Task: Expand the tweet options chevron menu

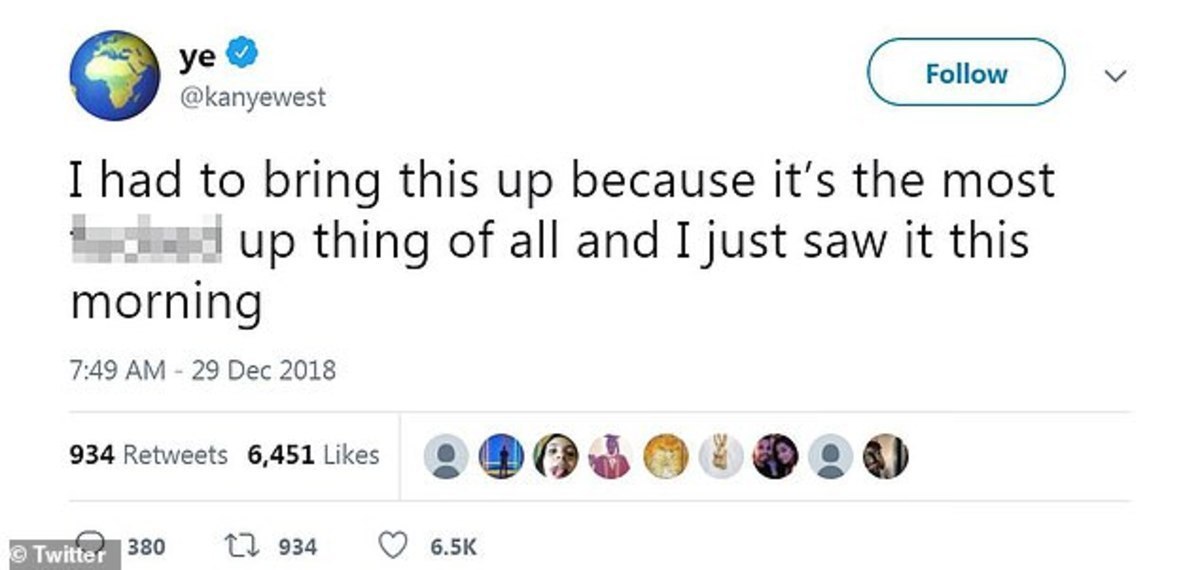Action: (x=1116, y=76)
